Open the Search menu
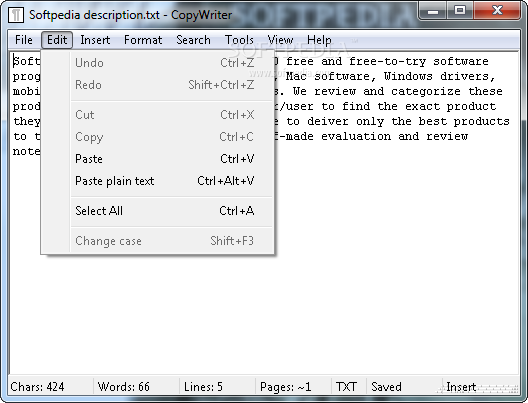 click(193, 40)
